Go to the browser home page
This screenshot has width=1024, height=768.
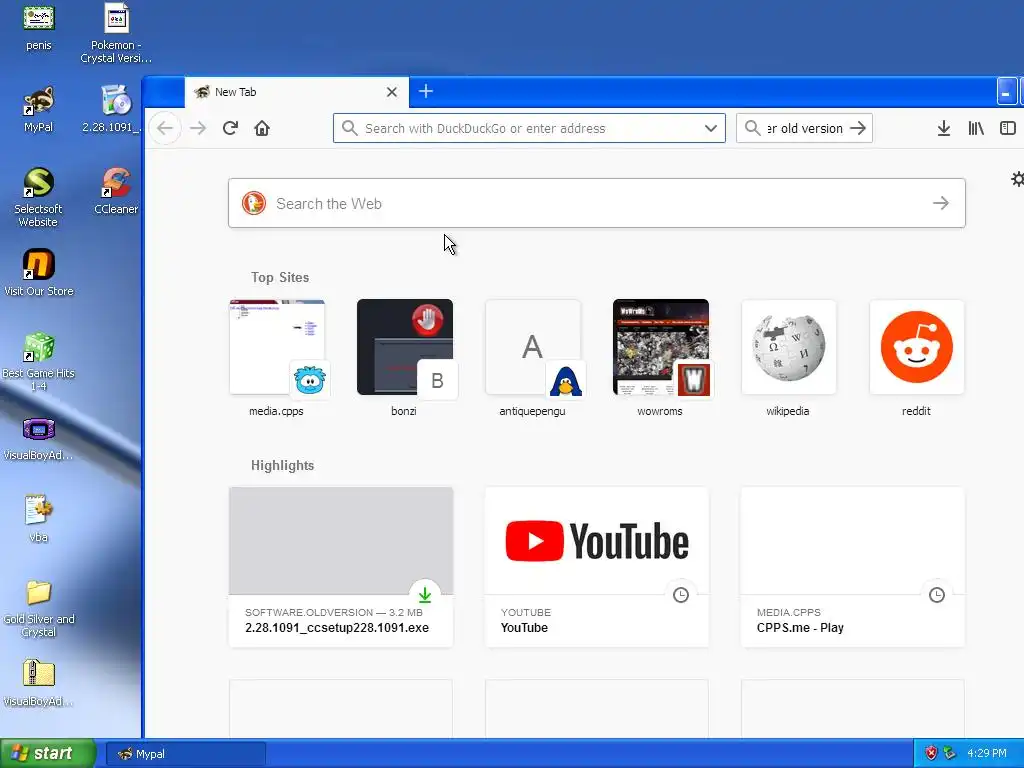pyautogui.click(x=262, y=128)
